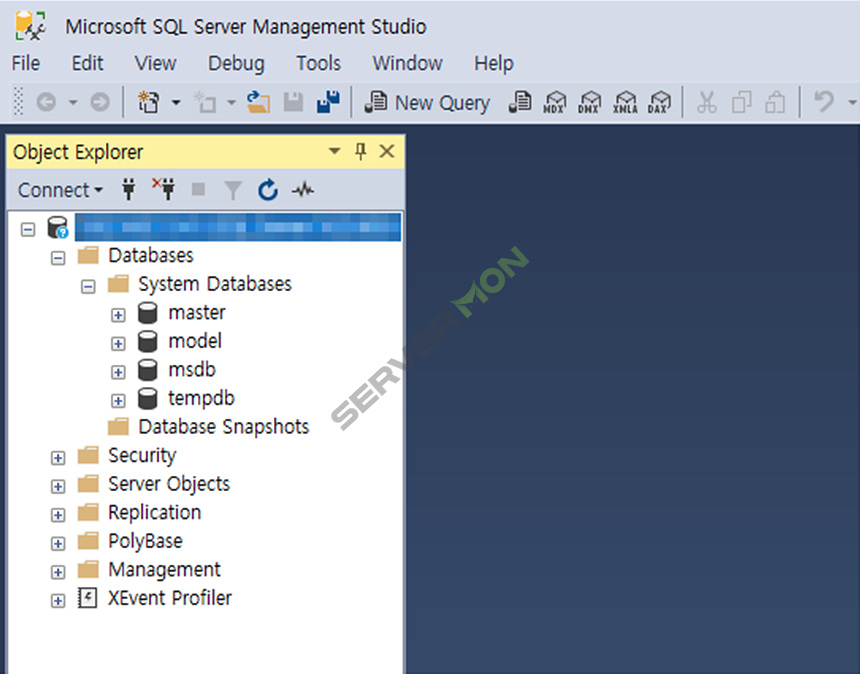Expand the Replication folder
Image resolution: width=860 pixels, height=674 pixels.
pyautogui.click(x=58, y=514)
